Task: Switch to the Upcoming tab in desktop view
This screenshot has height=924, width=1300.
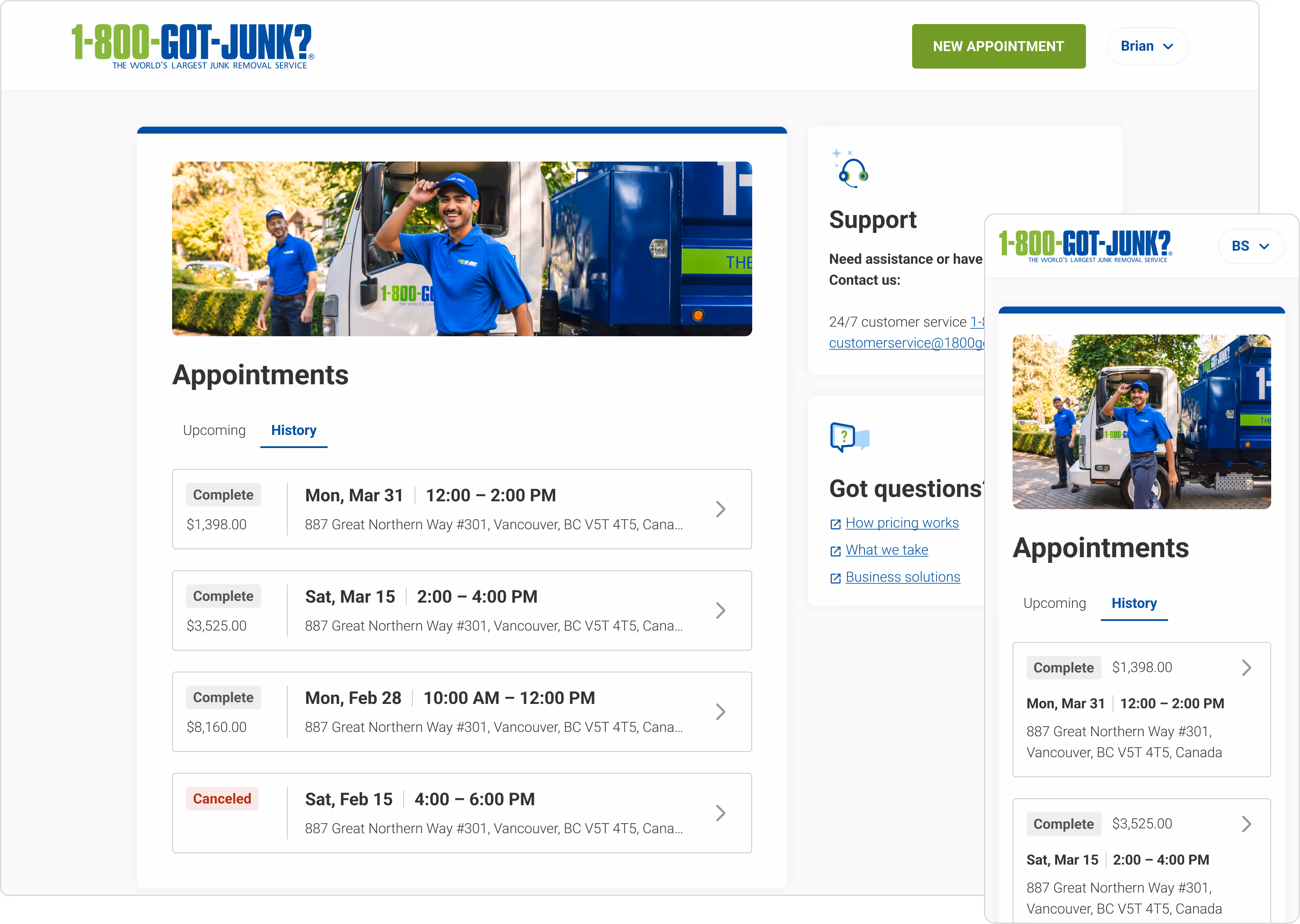Action: (x=214, y=430)
